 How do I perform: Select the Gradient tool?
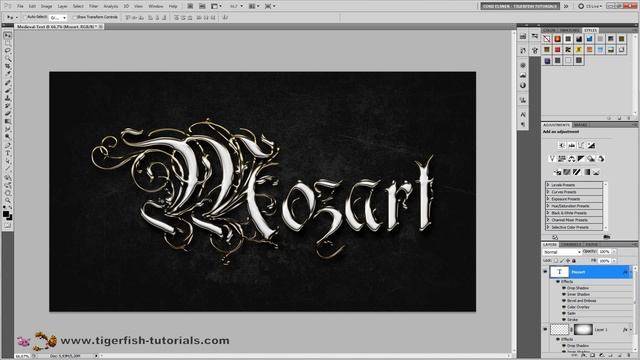(7, 121)
